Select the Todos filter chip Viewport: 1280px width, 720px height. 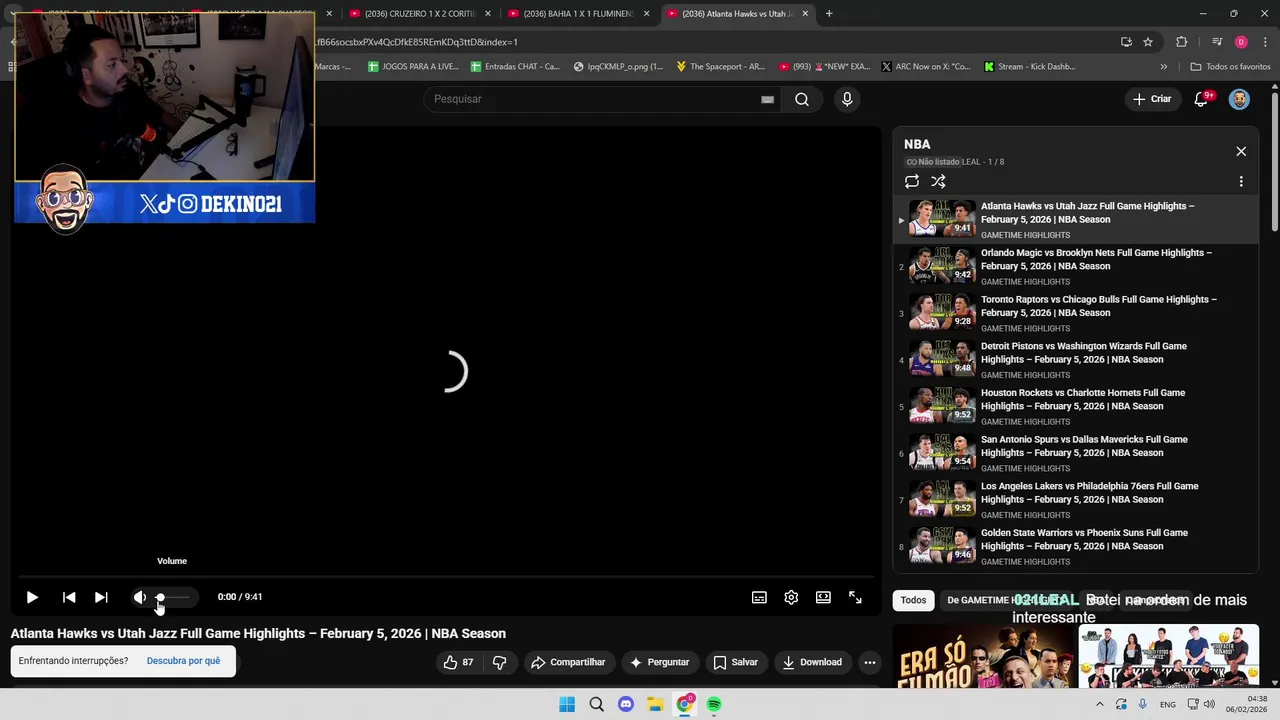click(913, 600)
